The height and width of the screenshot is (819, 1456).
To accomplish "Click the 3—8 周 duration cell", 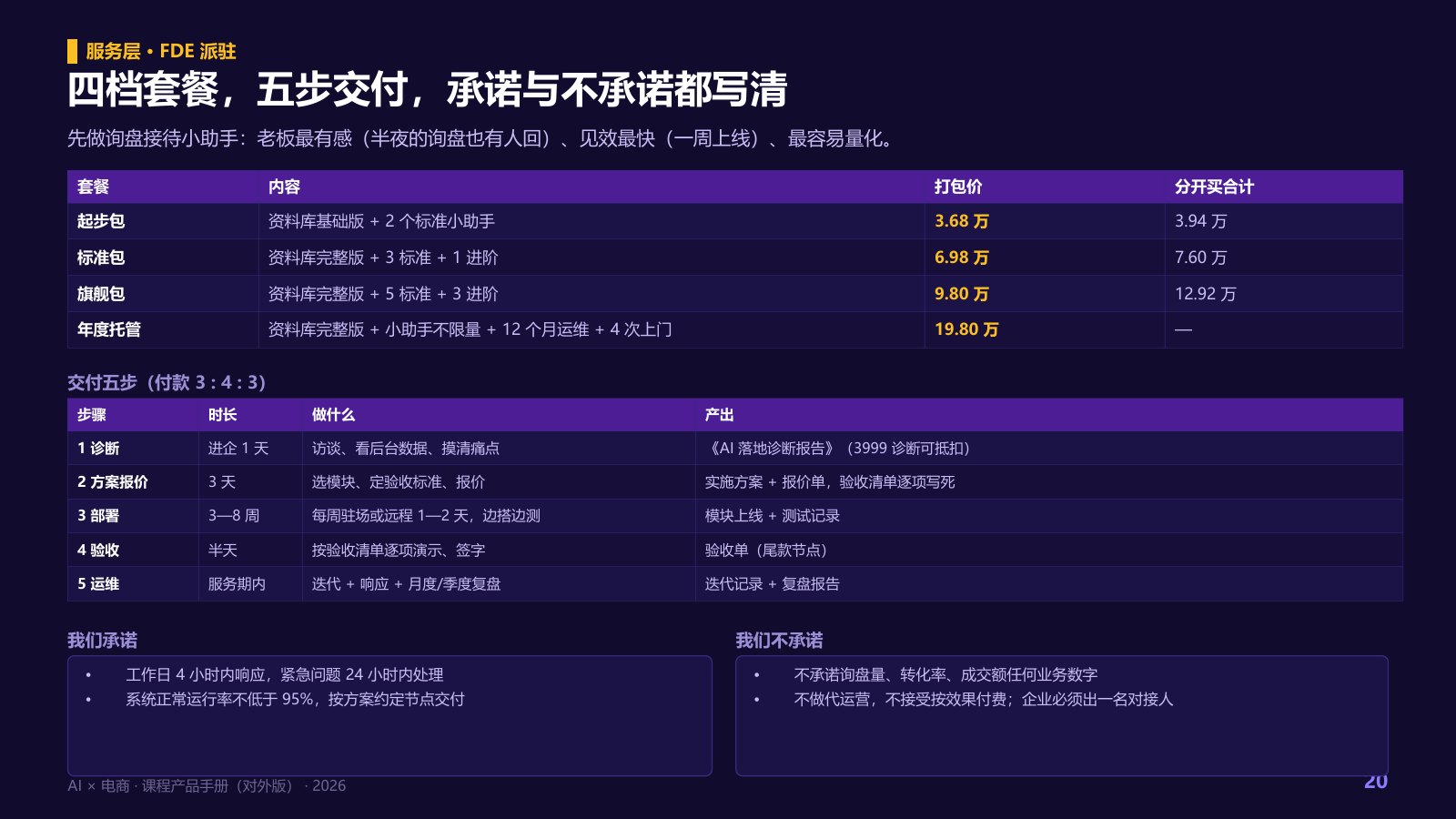I will (250, 516).
